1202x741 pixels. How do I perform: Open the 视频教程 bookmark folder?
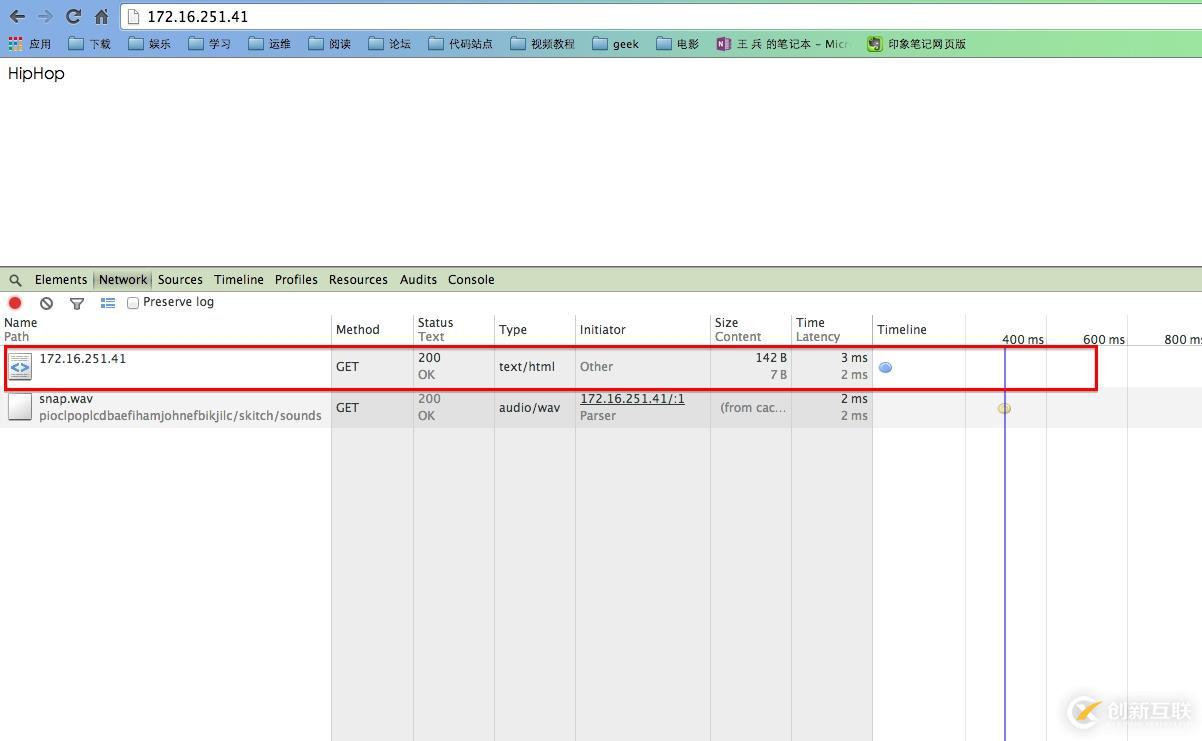[543, 44]
